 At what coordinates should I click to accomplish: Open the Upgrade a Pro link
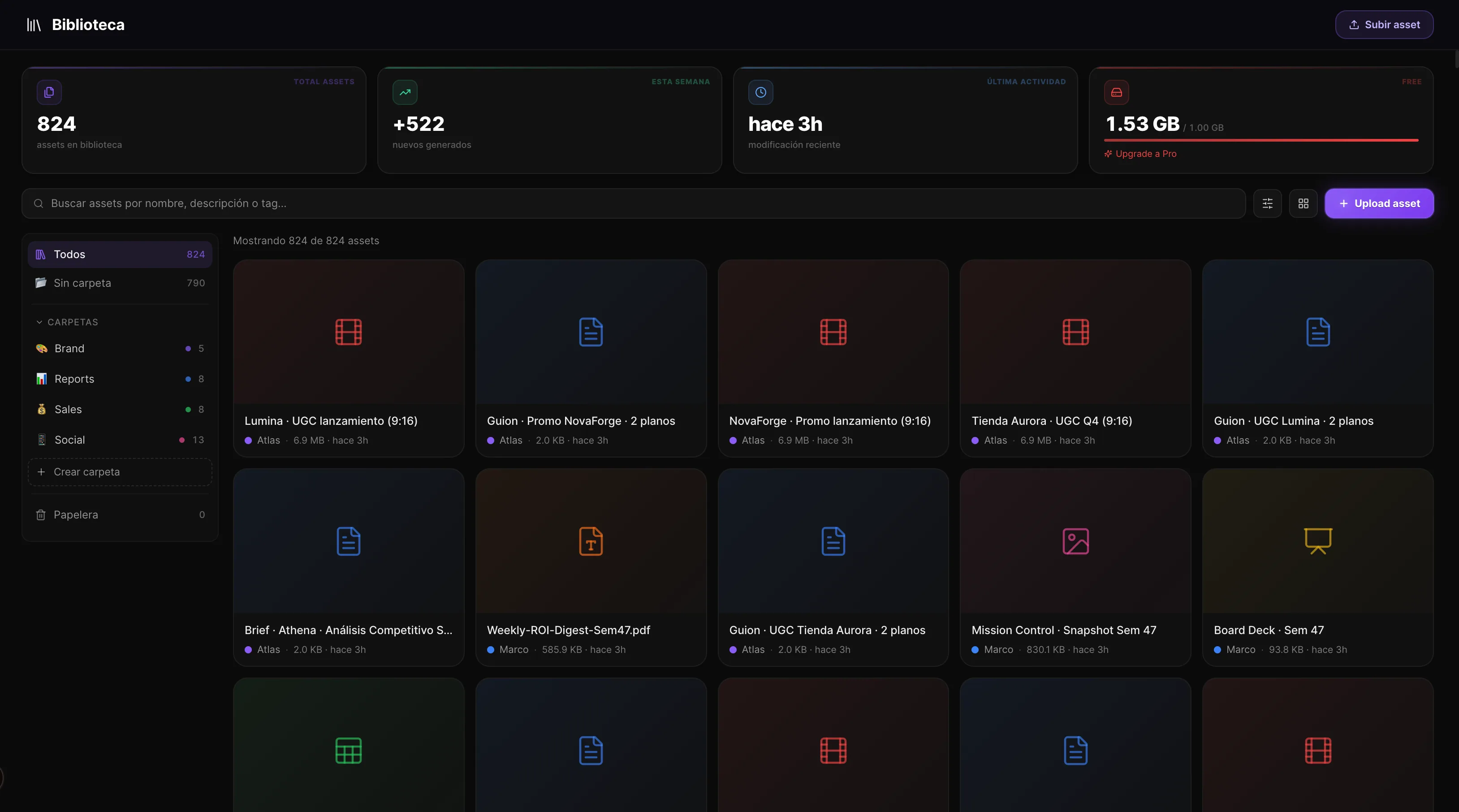pyautogui.click(x=1140, y=154)
